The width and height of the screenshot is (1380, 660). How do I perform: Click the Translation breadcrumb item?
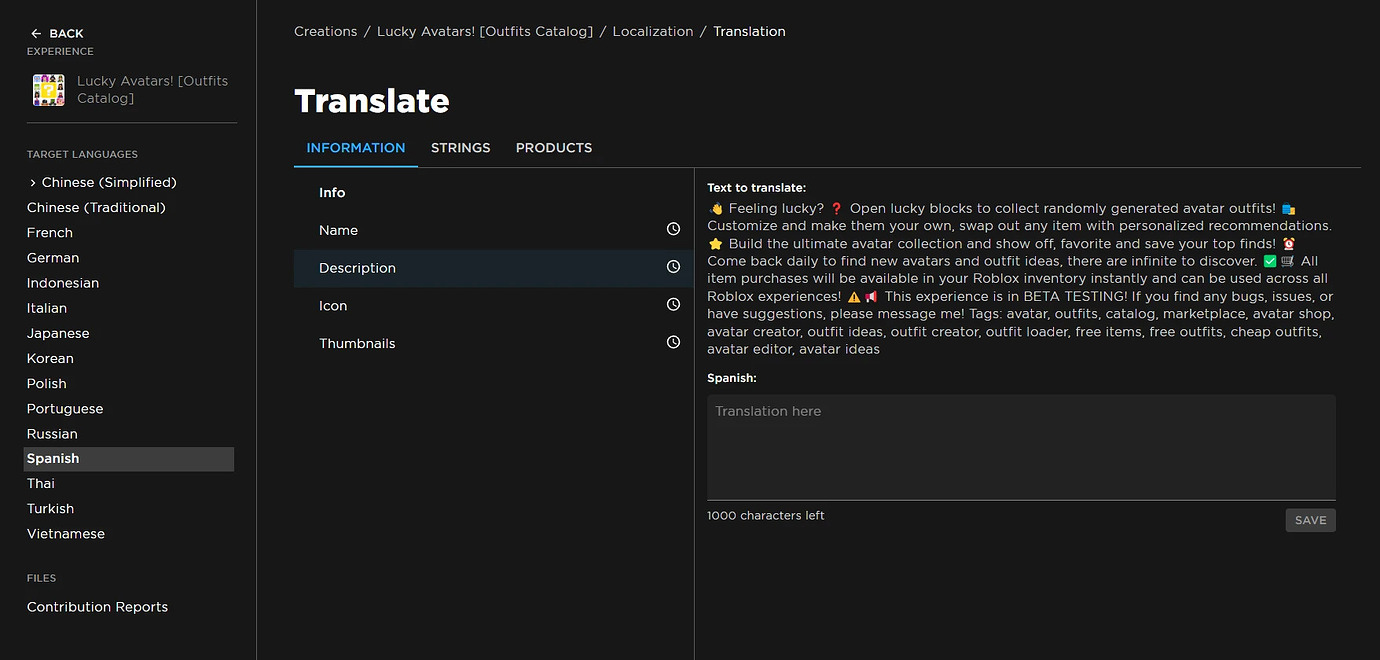click(x=749, y=32)
